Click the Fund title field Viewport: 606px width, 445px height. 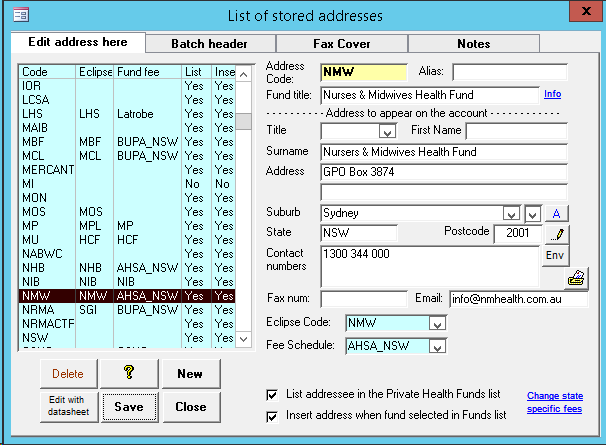[429, 95]
